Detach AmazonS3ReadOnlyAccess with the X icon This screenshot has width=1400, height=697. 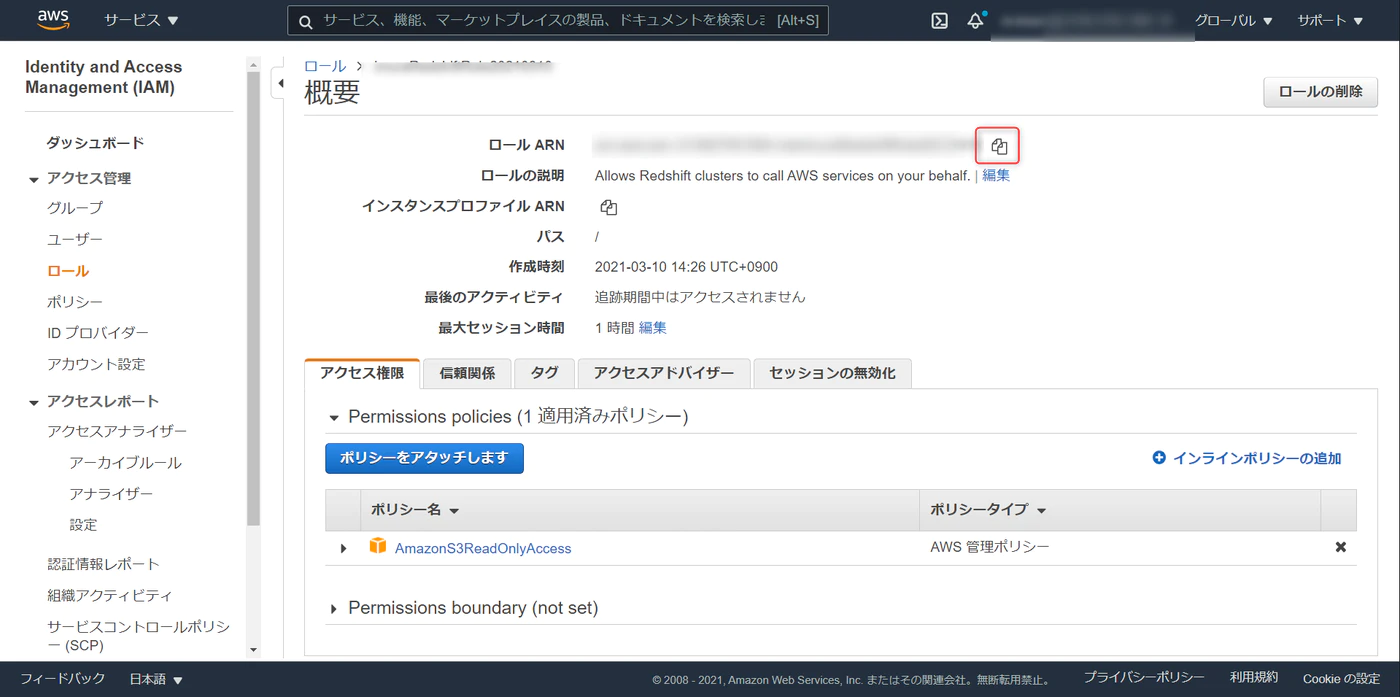click(1340, 547)
